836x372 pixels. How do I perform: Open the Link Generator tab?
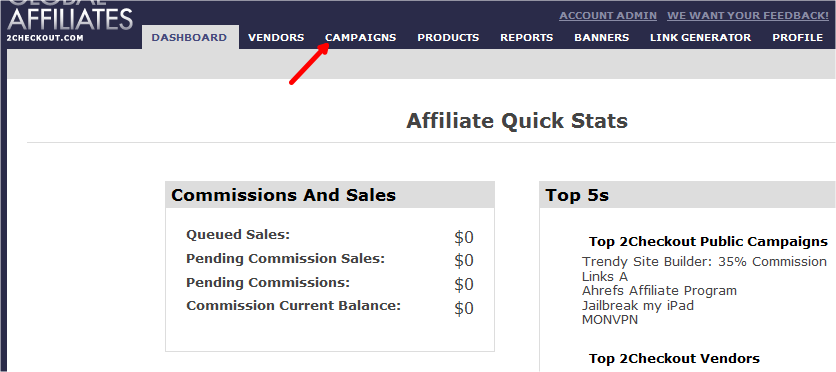(701, 37)
